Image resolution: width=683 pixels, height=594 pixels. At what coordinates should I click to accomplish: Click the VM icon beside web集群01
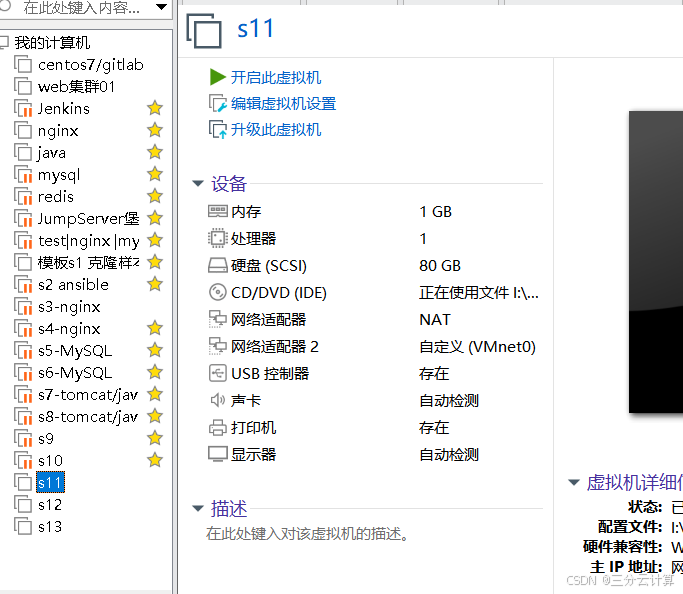point(23,86)
